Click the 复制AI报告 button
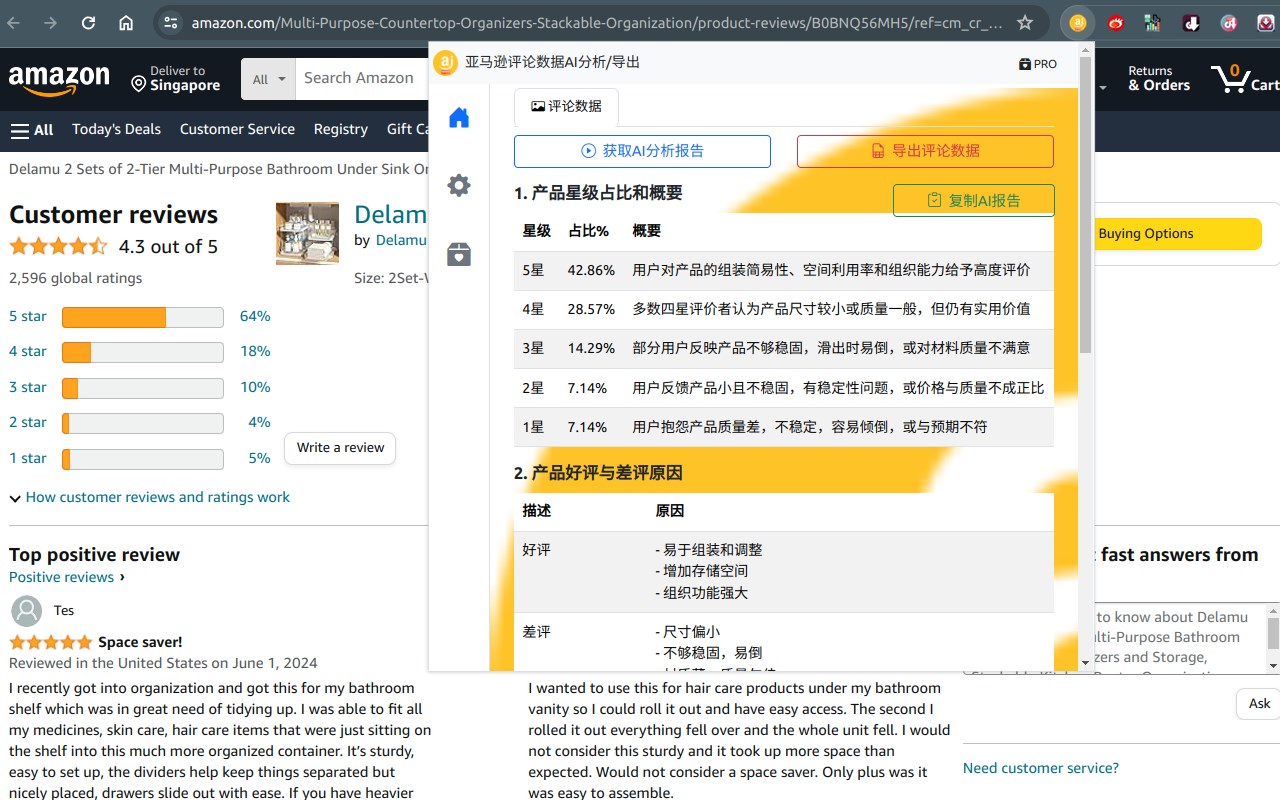Screen dimensions: 1280x800 click(973, 200)
